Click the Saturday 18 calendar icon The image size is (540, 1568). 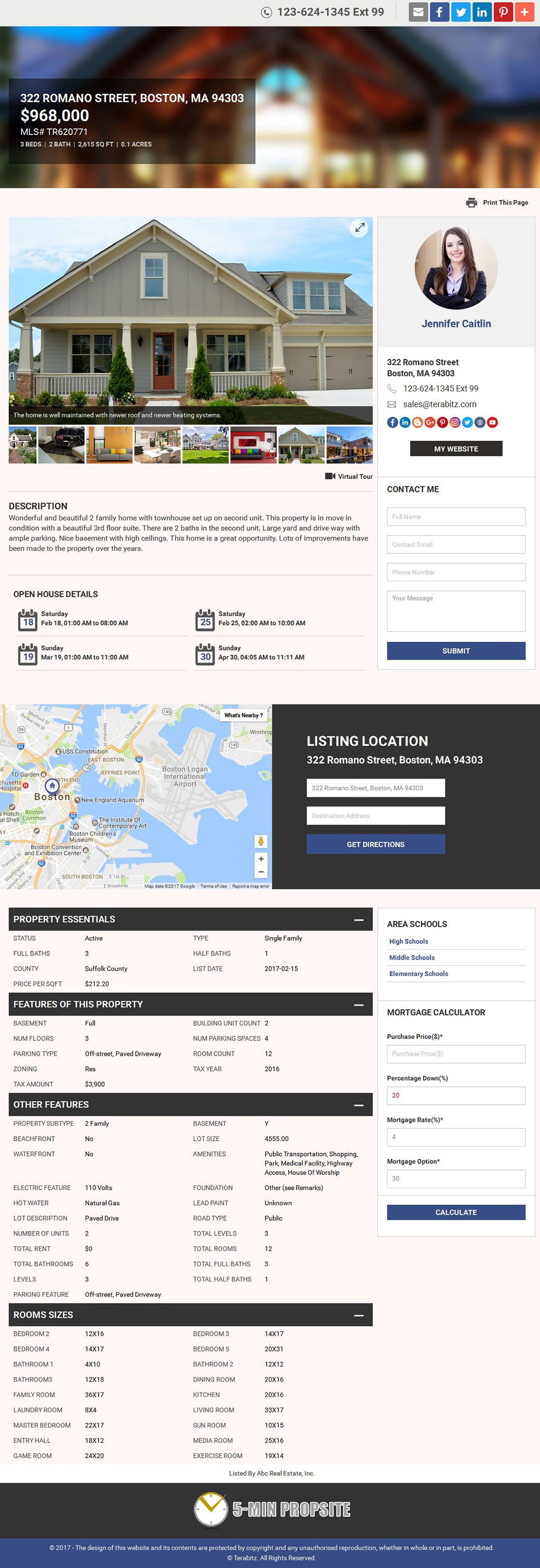click(x=28, y=620)
